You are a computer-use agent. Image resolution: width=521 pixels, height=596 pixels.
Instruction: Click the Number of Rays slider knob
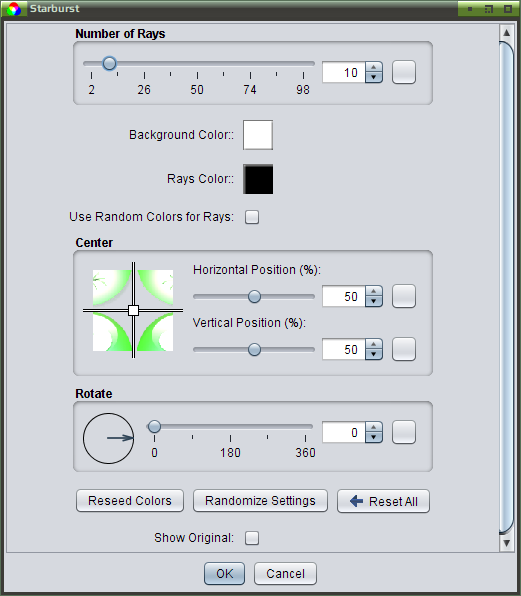coord(109,63)
